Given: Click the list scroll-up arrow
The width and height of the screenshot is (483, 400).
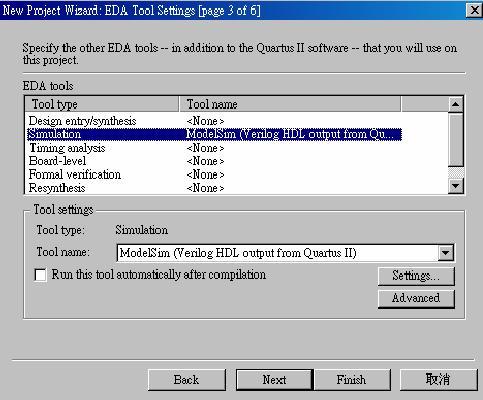Looking at the screenshot, I should coord(455,105).
